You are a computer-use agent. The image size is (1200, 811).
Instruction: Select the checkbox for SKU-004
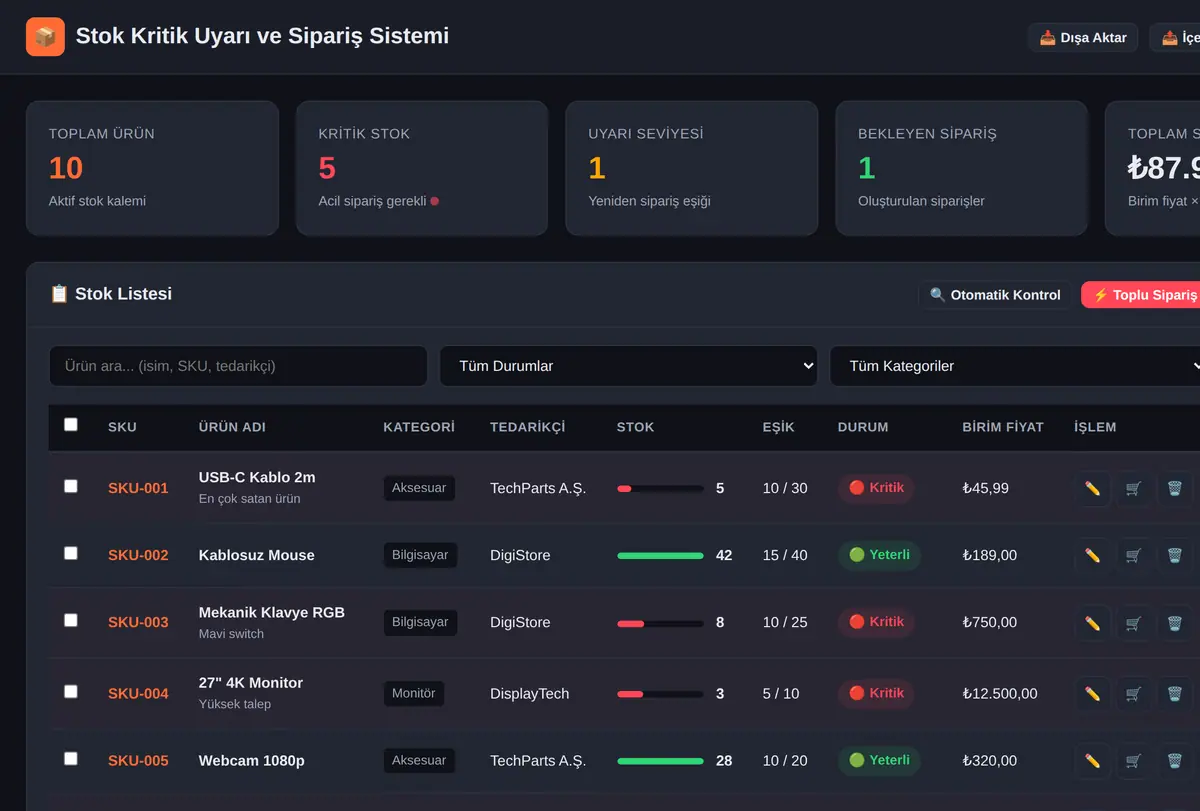(x=70, y=691)
